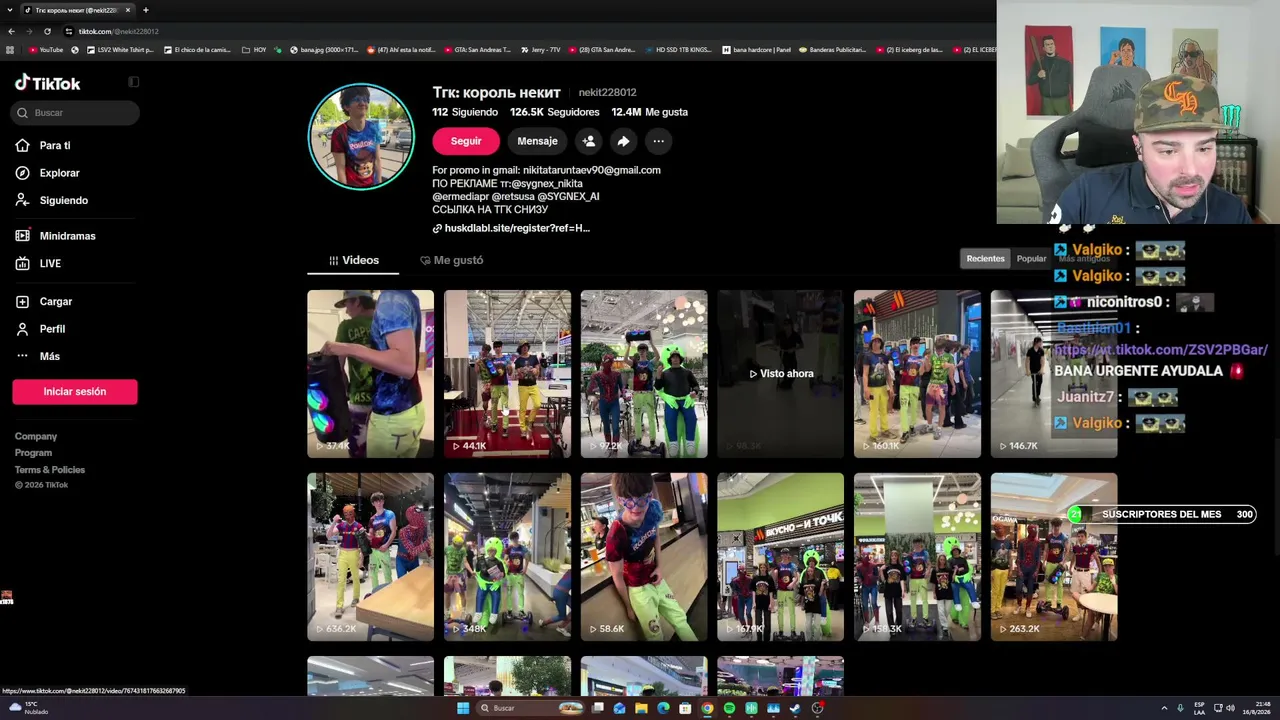1280x720 pixels.
Task: Switch to the Videos tab
Action: pos(353,260)
